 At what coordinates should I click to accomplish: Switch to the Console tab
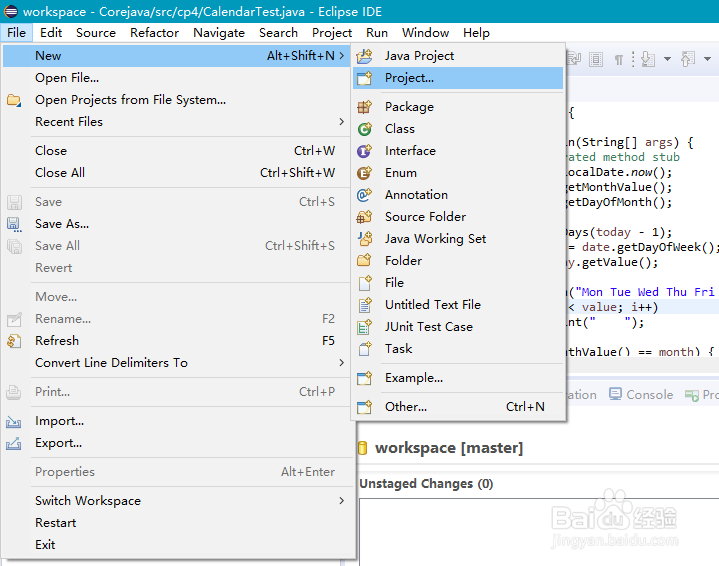[642, 395]
